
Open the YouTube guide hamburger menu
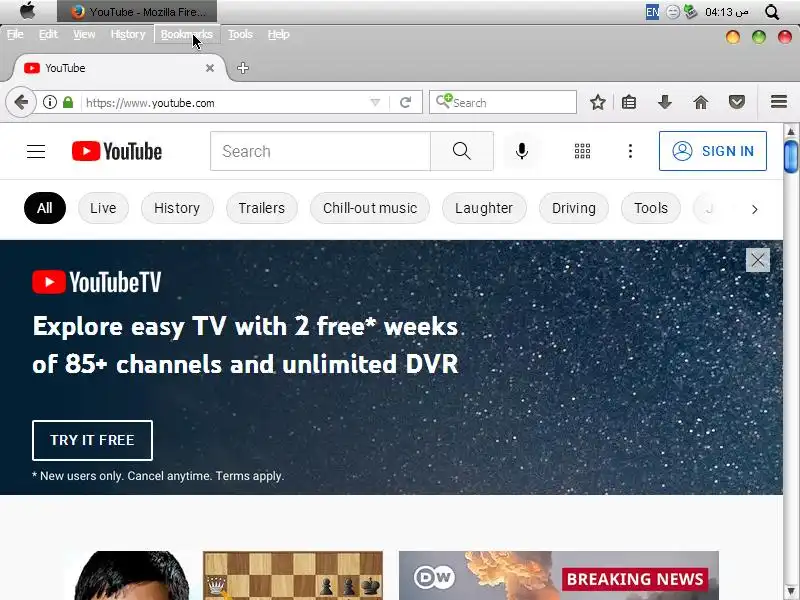pyautogui.click(x=36, y=151)
